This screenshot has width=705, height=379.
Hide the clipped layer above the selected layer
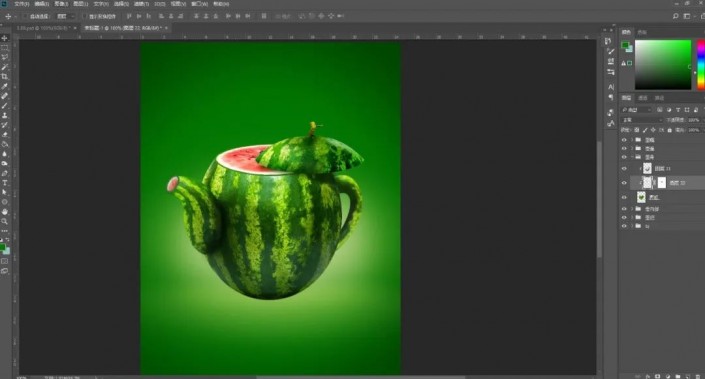[624, 169]
